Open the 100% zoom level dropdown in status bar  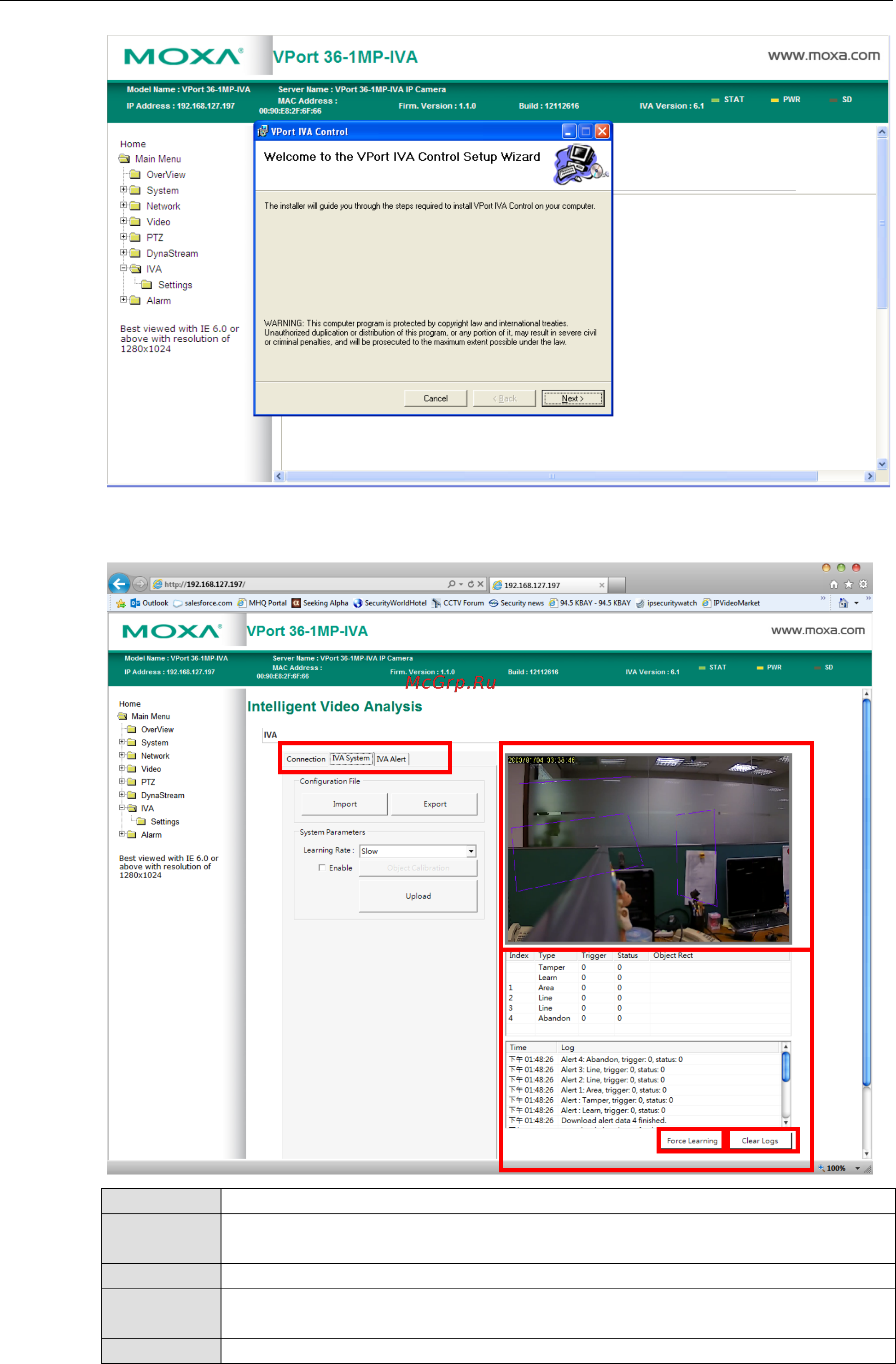pyautogui.click(x=858, y=1168)
